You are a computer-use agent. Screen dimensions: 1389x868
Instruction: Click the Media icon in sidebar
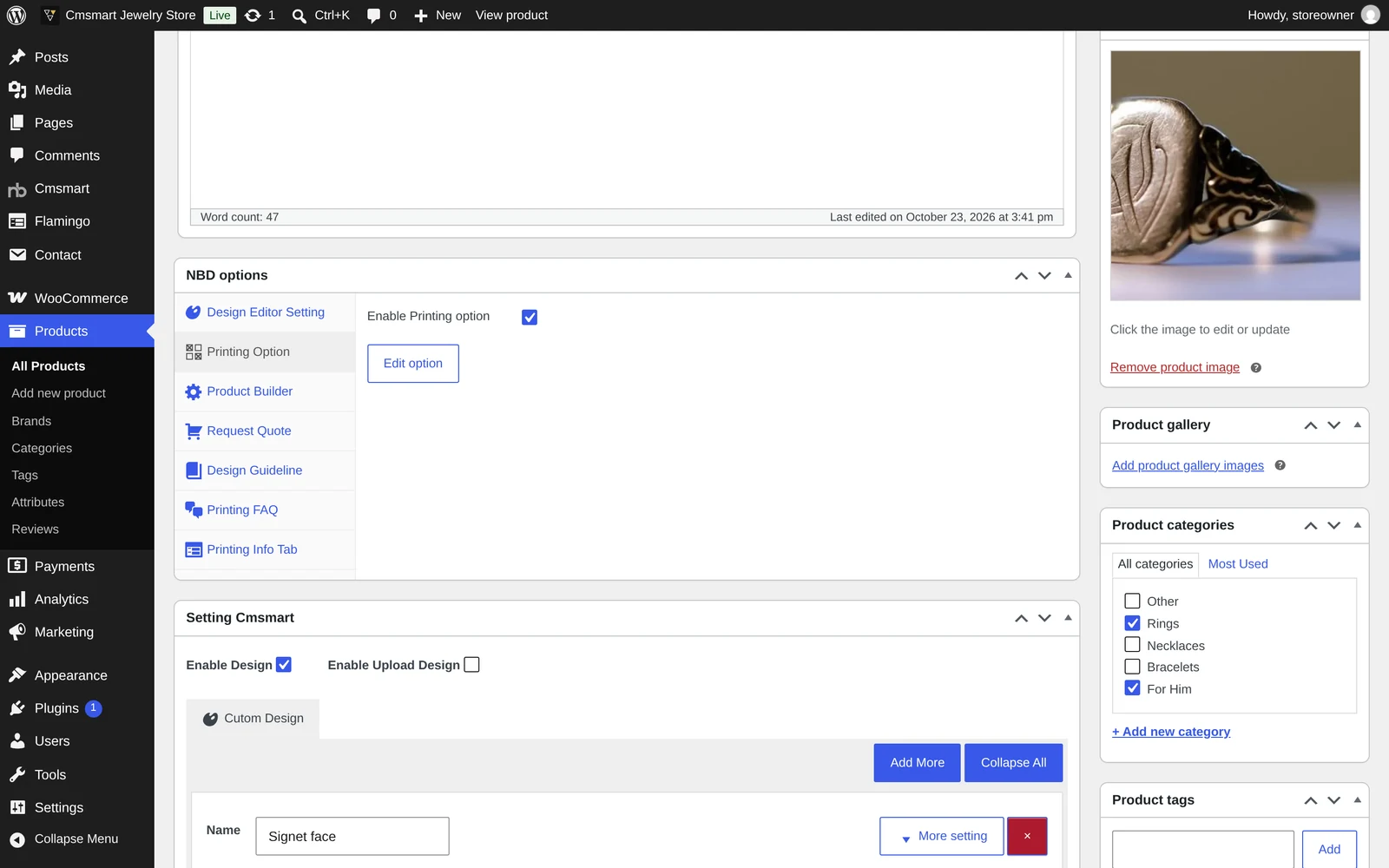17,90
